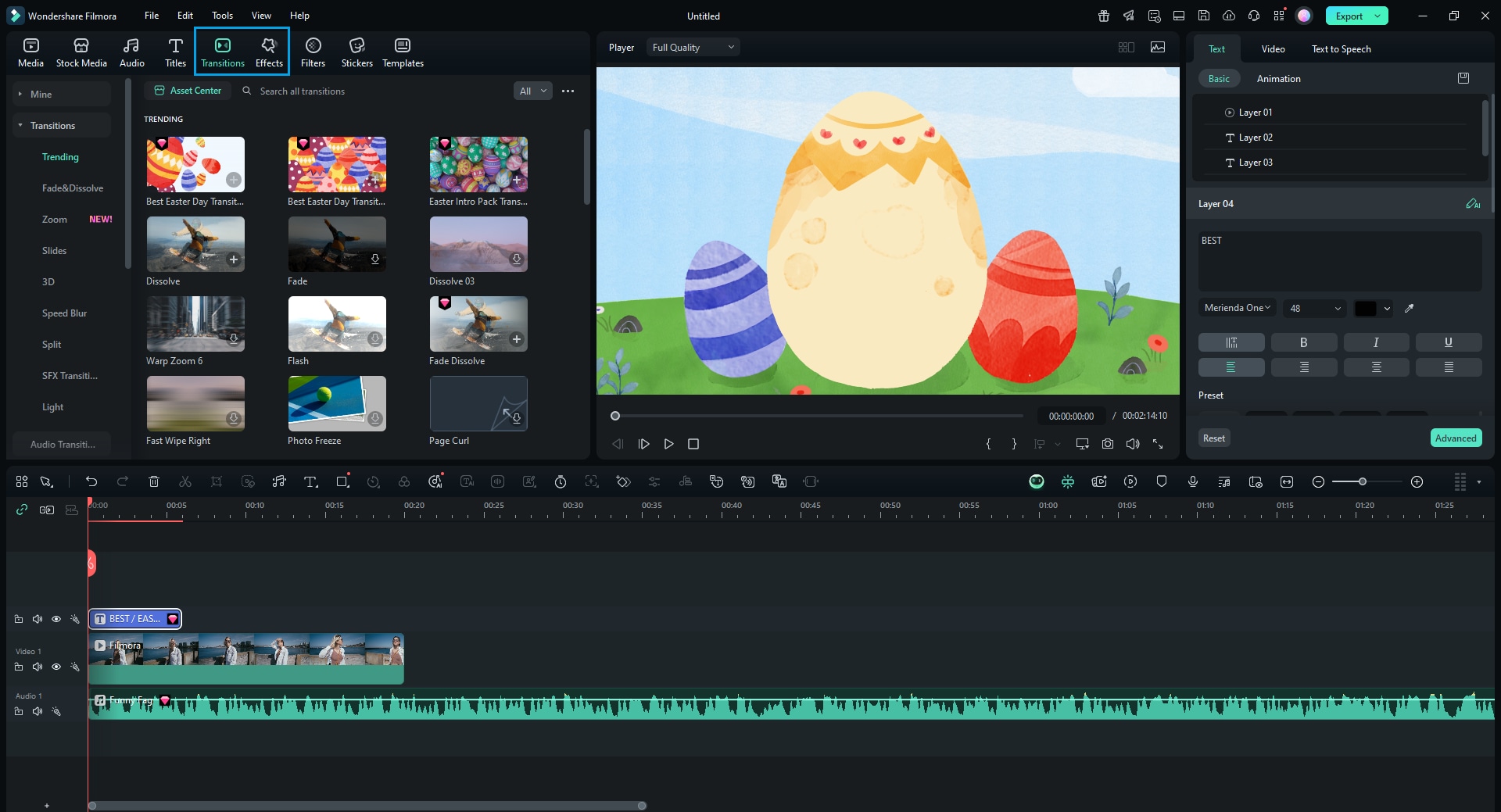
Task: Hide the title track with eye icon
Action: [x=56, y=619]
